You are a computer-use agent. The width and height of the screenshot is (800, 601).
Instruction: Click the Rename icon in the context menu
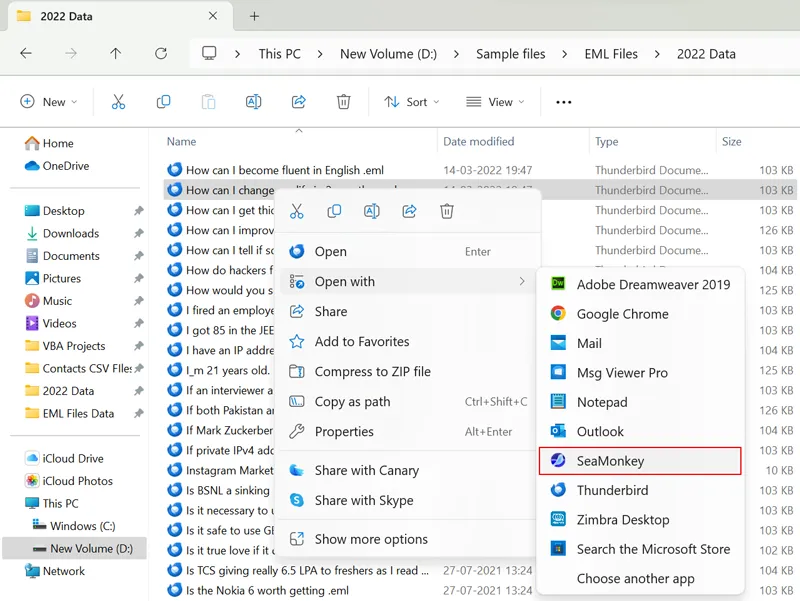click(371, 211)
